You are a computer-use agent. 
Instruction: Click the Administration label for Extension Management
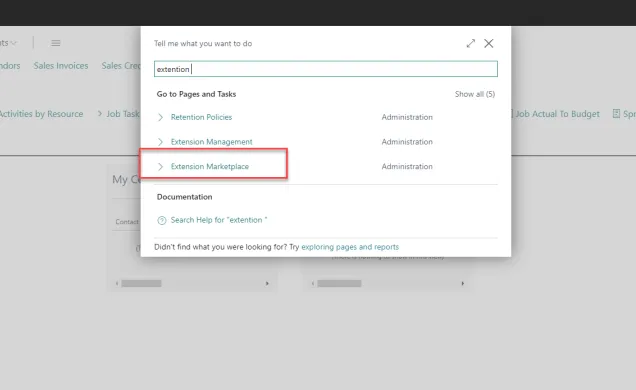tap(407, 142)
